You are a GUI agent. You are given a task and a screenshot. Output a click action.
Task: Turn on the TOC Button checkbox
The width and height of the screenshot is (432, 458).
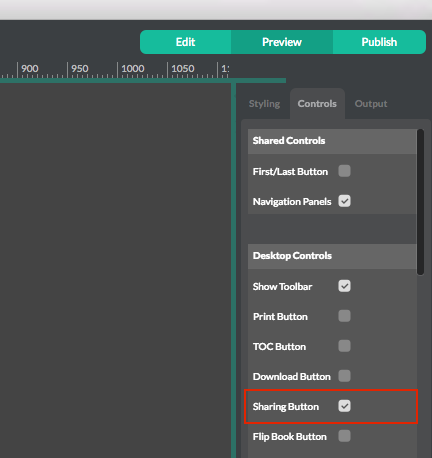pyautogui.click(x=344, y=346)
